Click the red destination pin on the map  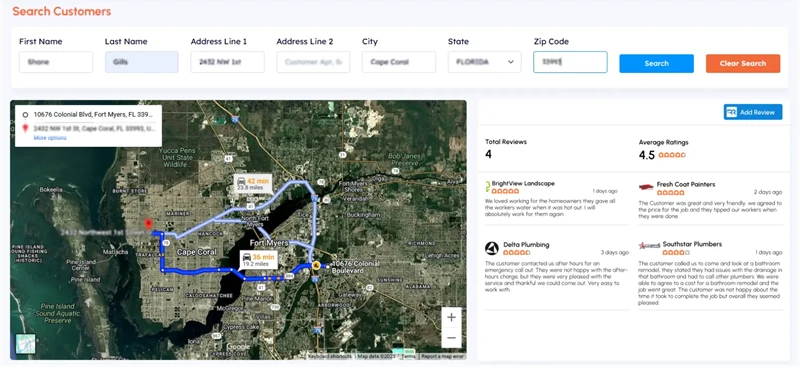(148, 225)
